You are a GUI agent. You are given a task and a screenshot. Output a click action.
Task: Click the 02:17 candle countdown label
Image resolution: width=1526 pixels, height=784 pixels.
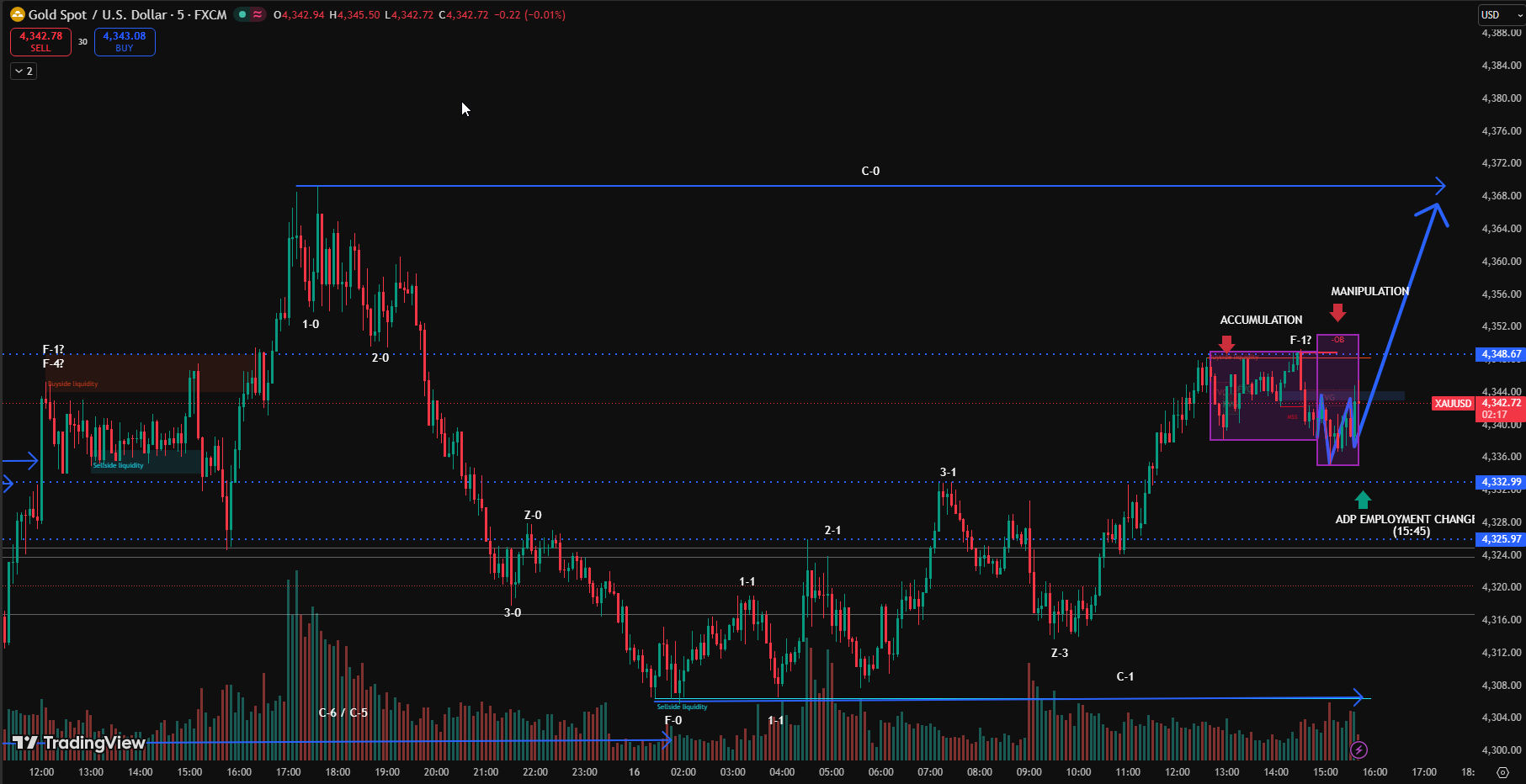(x=1495, y=415)
